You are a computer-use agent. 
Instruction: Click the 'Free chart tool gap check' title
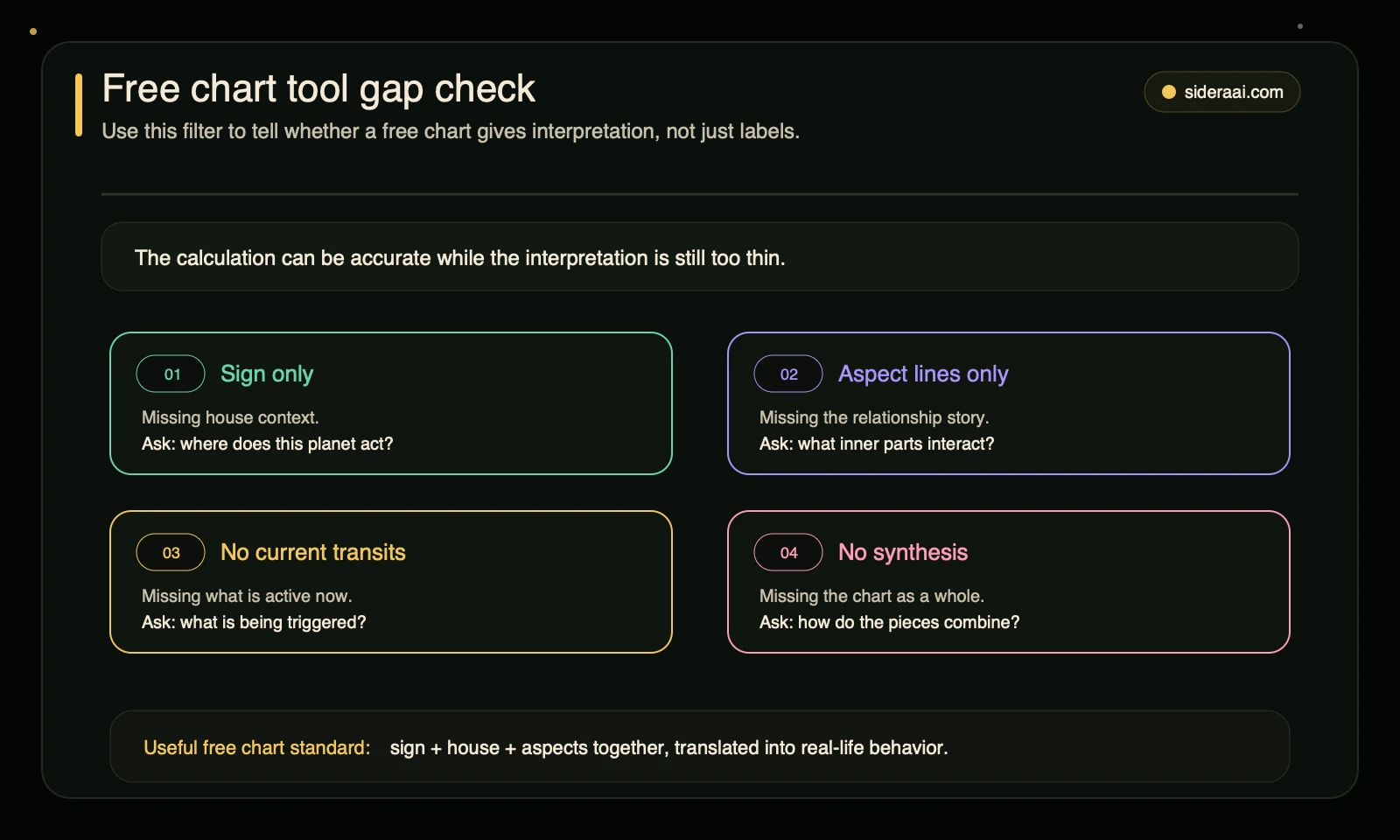click(318, 89)
